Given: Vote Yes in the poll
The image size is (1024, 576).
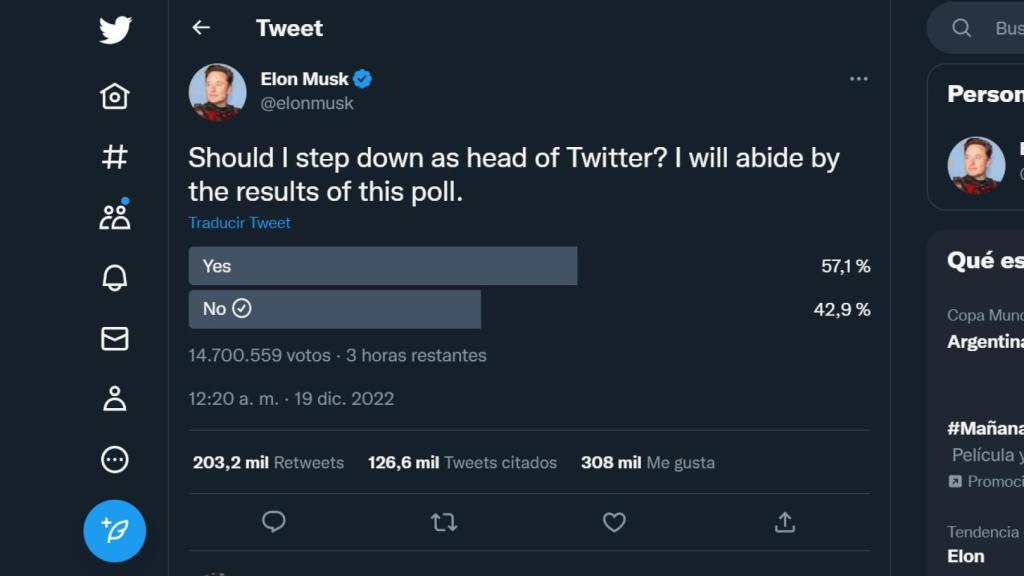Looking at the screenshot, I should tap(383, 266).
